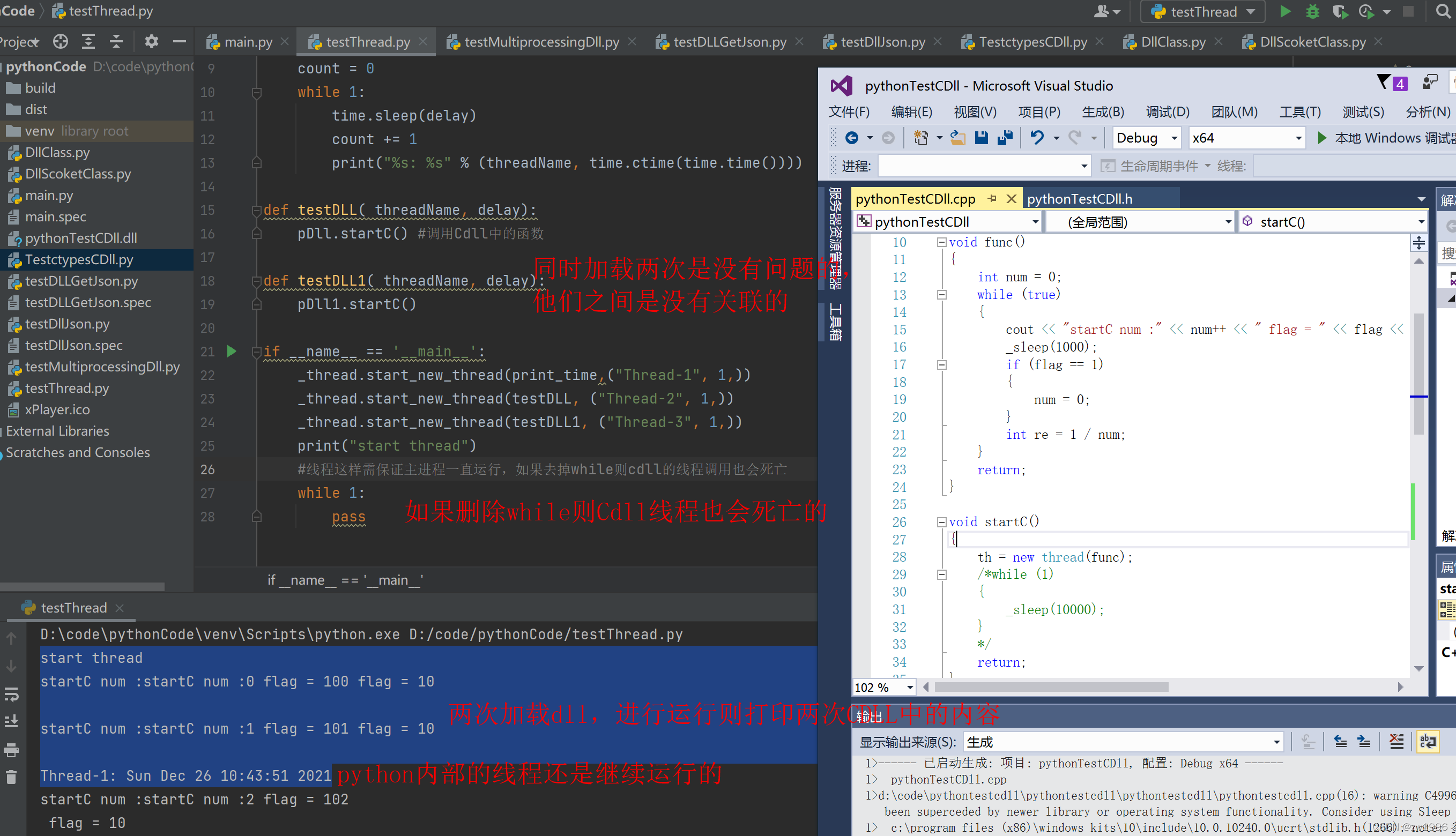Open the 调试(D) menu in Visual Studio
Viewport: 1456px width, 836px height.
pos(1167,112)
